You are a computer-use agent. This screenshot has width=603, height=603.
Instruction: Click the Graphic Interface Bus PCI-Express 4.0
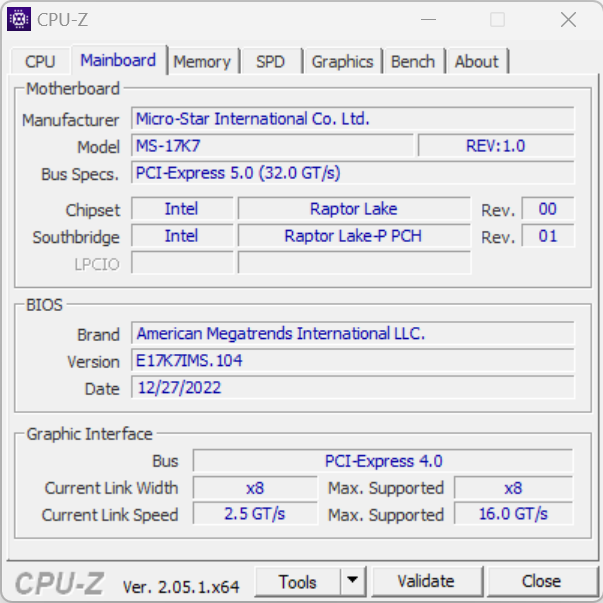tap(383, 461)
